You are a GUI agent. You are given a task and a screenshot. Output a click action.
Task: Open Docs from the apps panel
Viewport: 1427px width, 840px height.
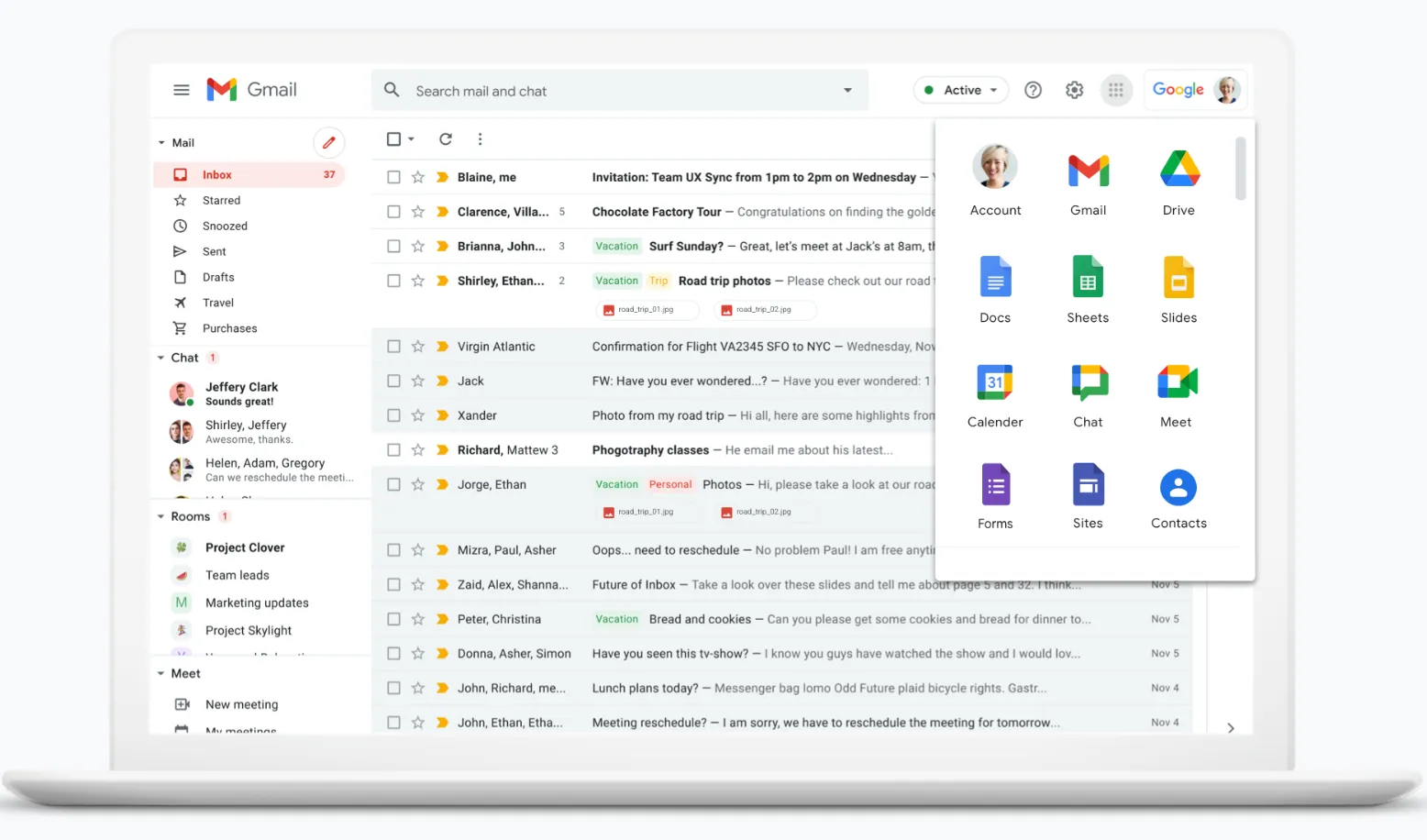995,290
